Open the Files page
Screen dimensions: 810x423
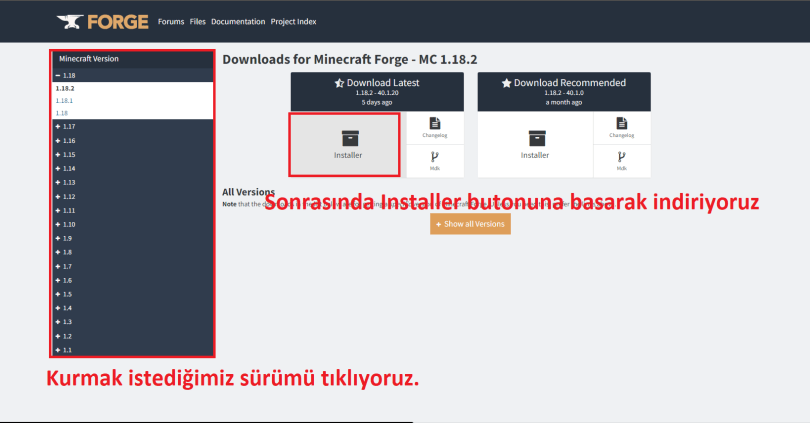pyautogui.click(x=197, y=22)
